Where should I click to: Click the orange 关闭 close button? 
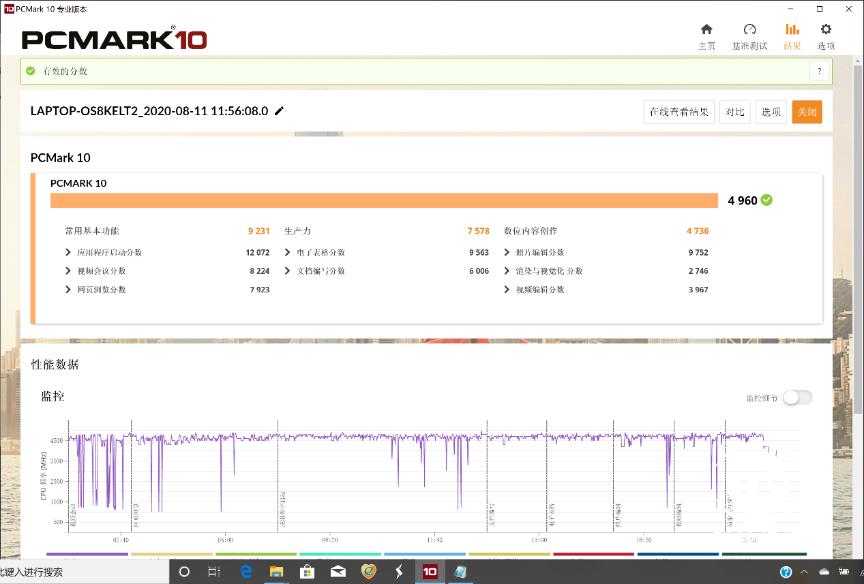click(x=807, y=112)
